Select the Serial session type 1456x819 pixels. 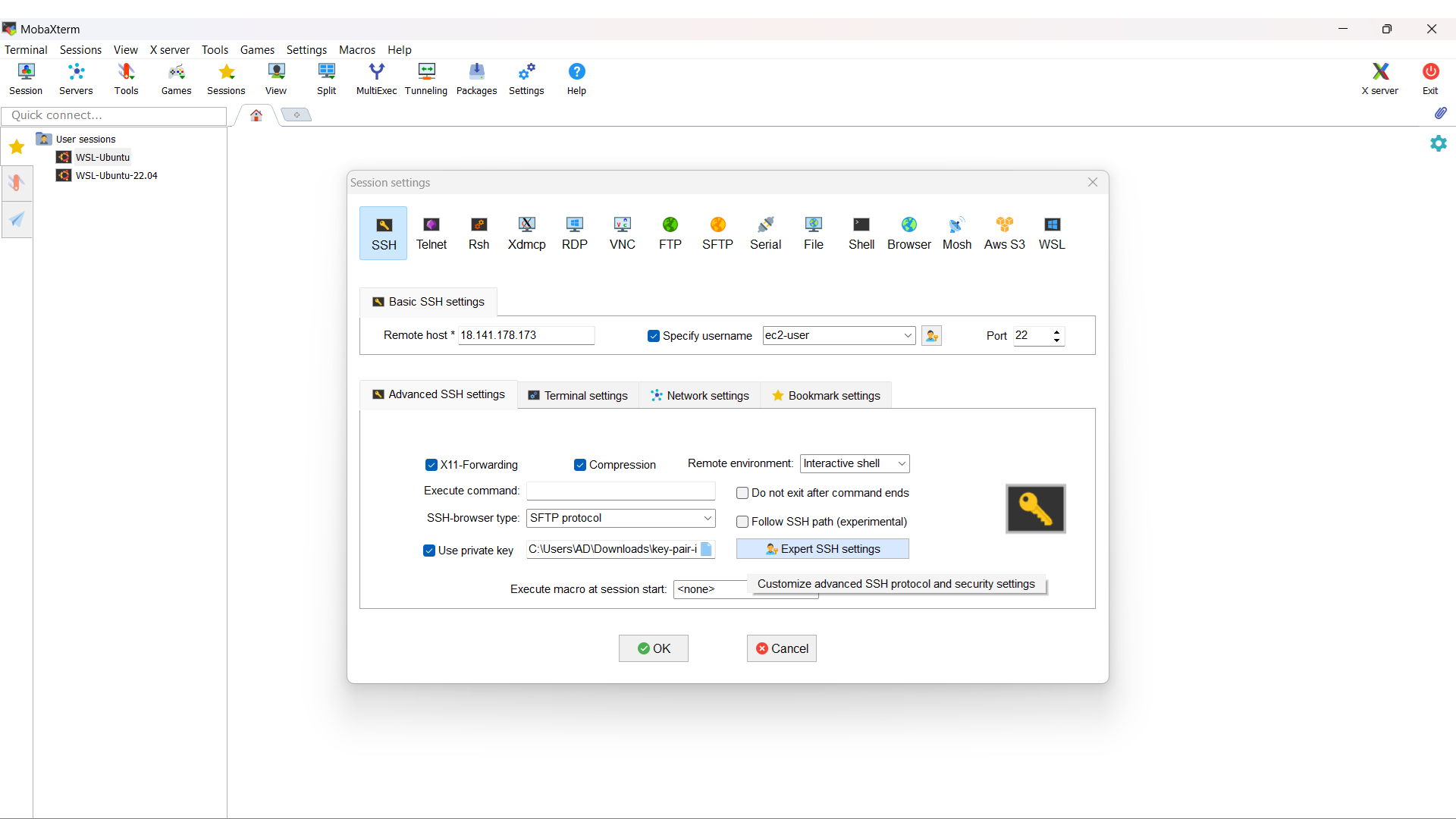coord(765,234)
